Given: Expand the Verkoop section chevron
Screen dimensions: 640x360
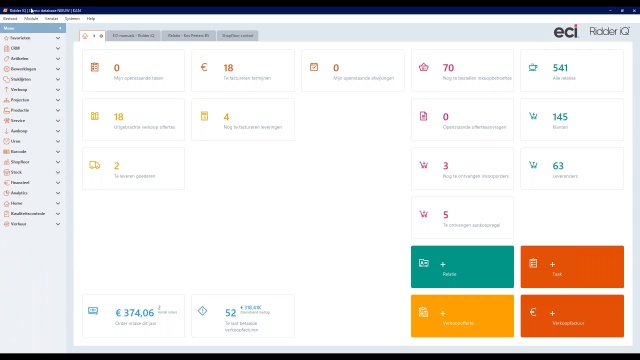Looking at the screenshot, I should pyautogui.click(x=58, y=90).
